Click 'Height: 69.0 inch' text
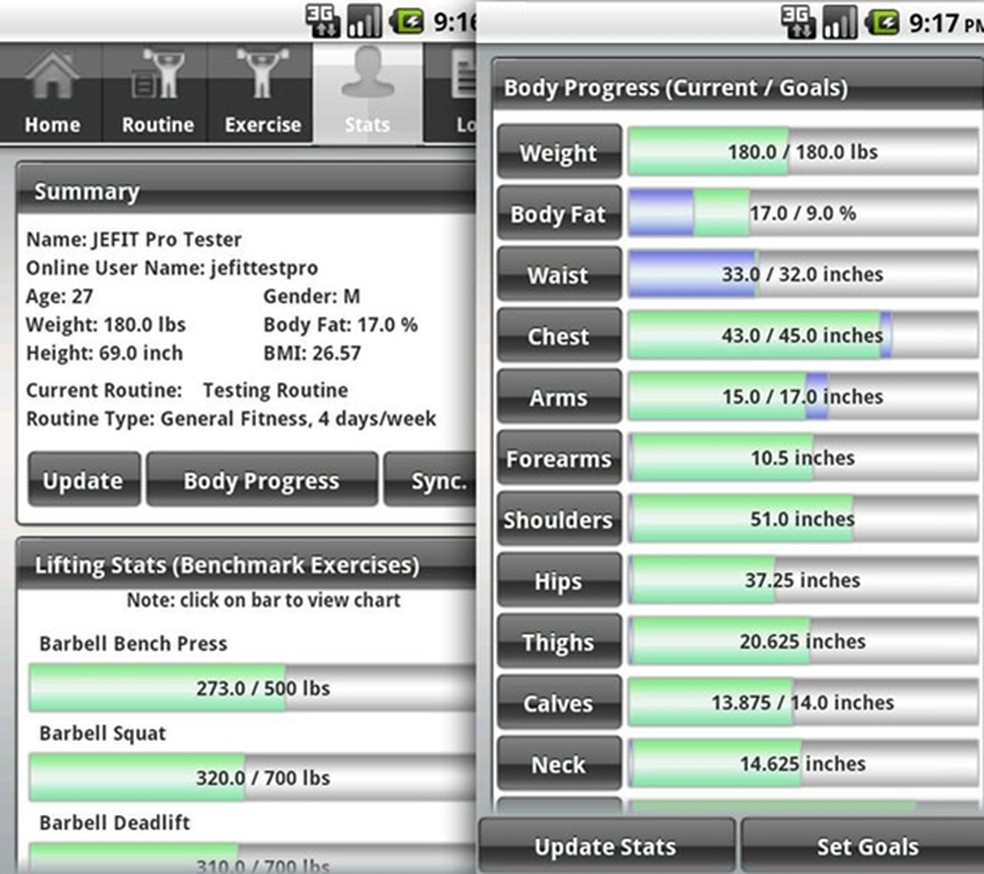Viewport: 984px width, 874px height. point(104,353)
